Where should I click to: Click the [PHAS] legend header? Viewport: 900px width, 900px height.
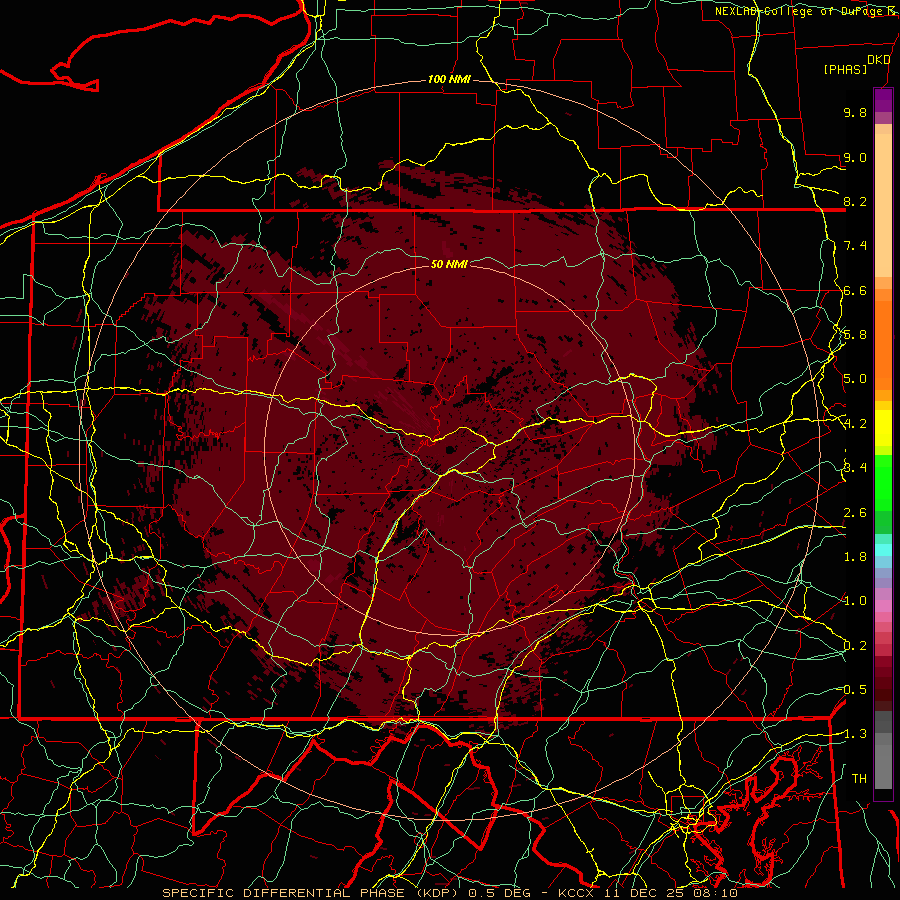click(x=845, y=69)
